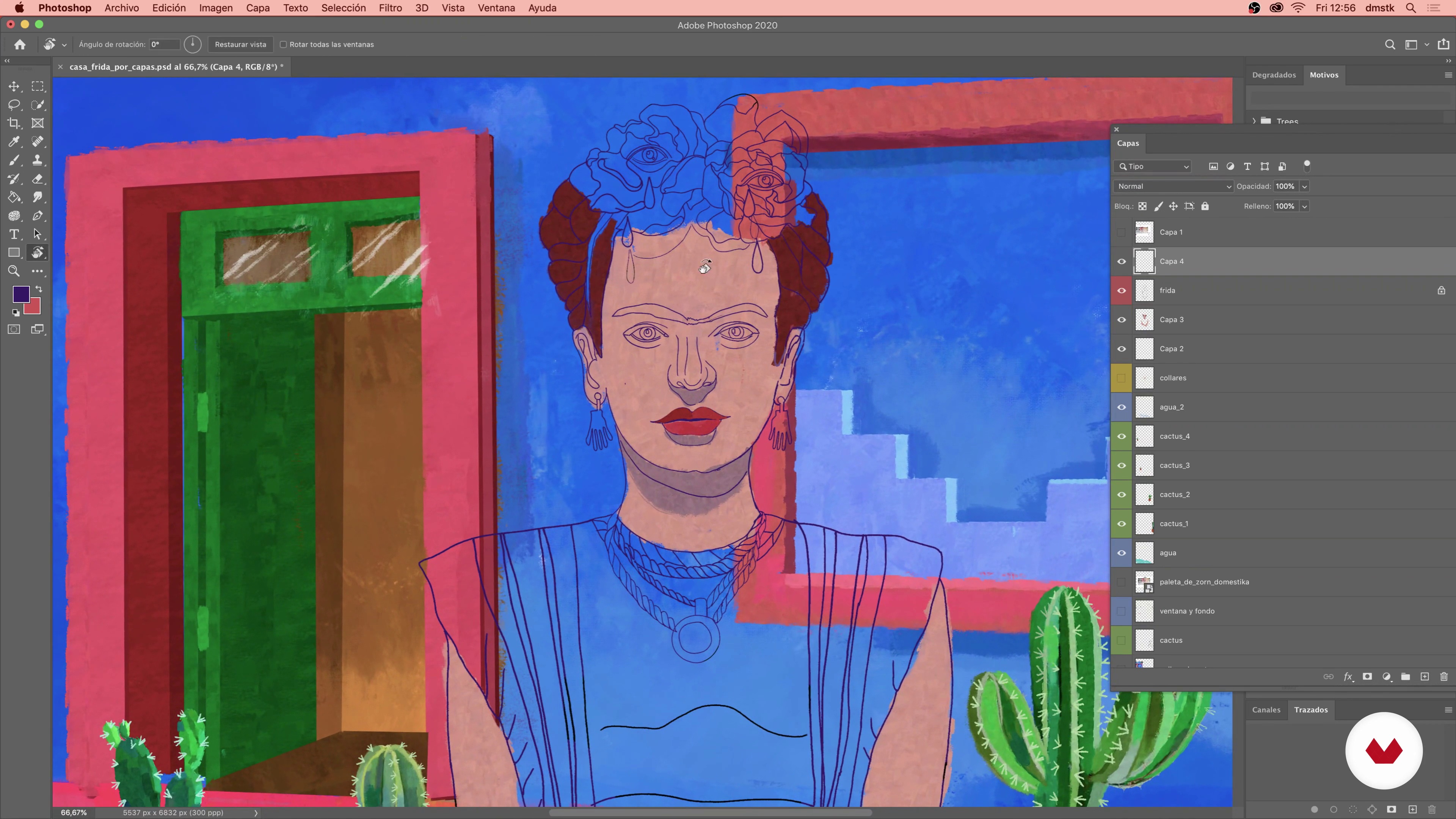Image resolution: width=1456 pixels, height=819 pixels.
Task: Open the share document button
Action: coord(1443,44)
